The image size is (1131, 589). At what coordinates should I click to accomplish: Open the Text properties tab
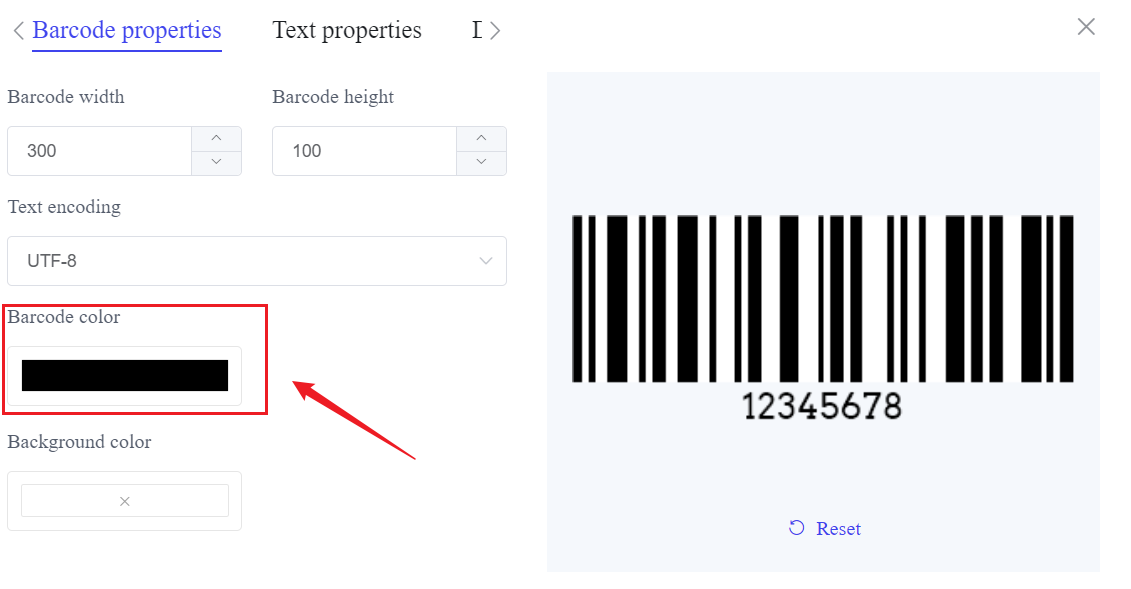tap(347, 30)
